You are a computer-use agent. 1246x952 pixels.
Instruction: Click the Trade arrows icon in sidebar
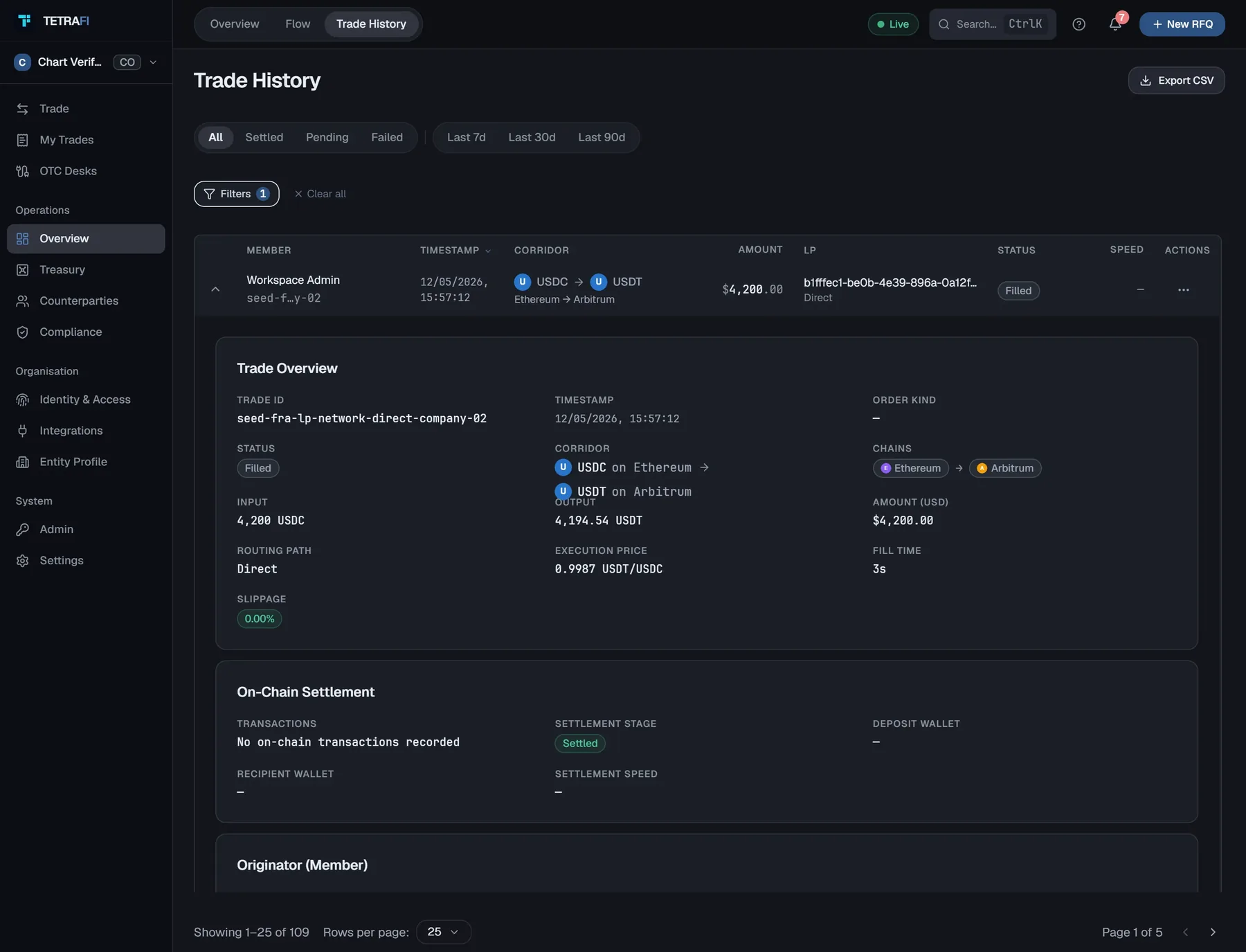click(x=23, y=109)
